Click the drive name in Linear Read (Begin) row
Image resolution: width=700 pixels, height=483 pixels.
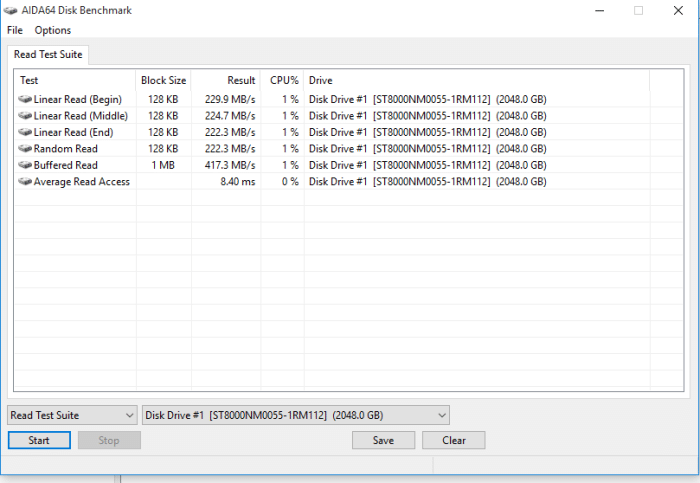pyautogui.click(x=428, y=99)
